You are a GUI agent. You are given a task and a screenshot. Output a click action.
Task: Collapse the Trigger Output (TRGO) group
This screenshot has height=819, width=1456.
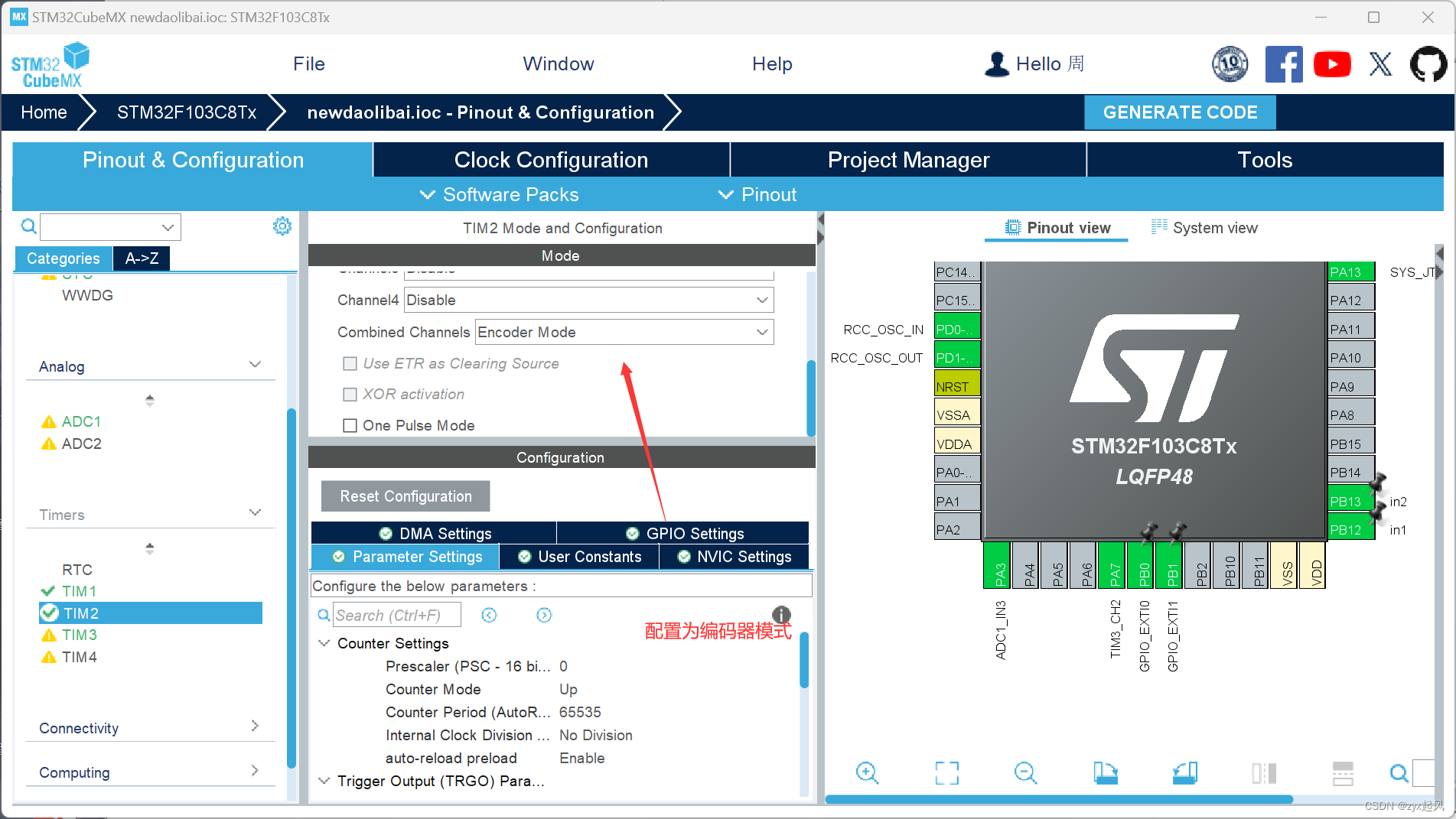pyautogui.click(x=324, y=781)
